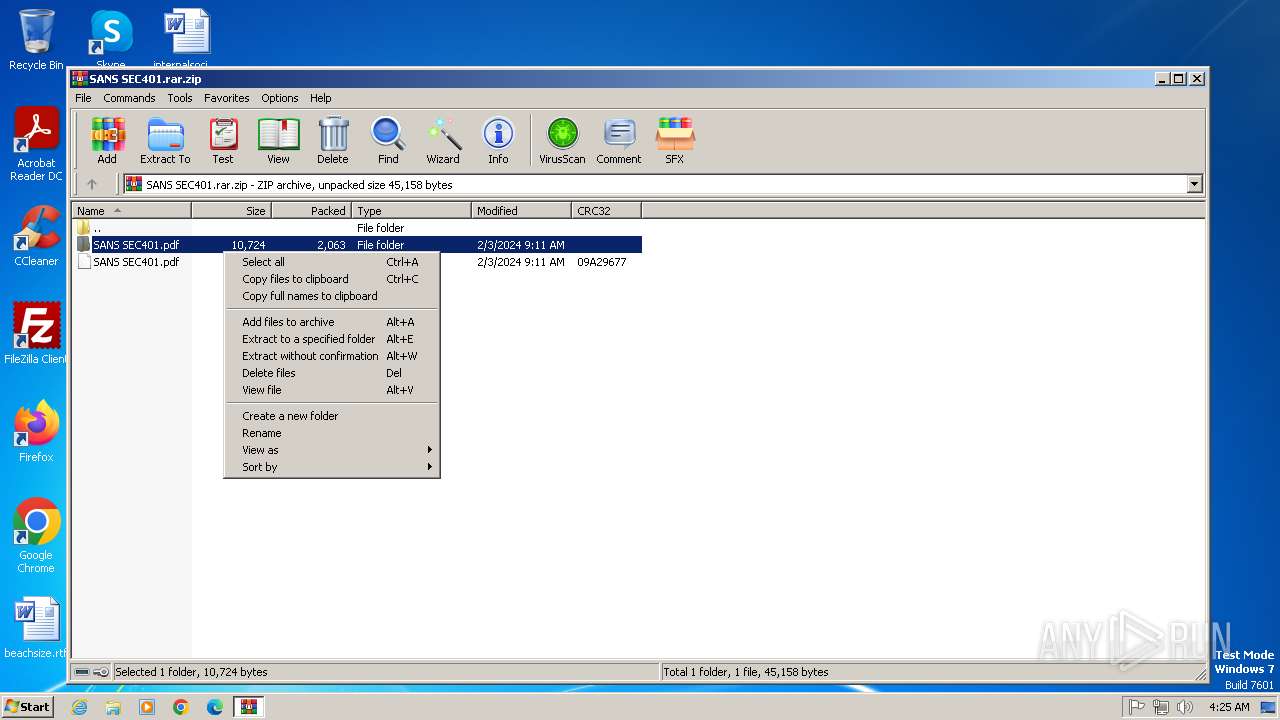Expand the View as submenu
The image size is (1280, 720).
(x=332, y=450)
